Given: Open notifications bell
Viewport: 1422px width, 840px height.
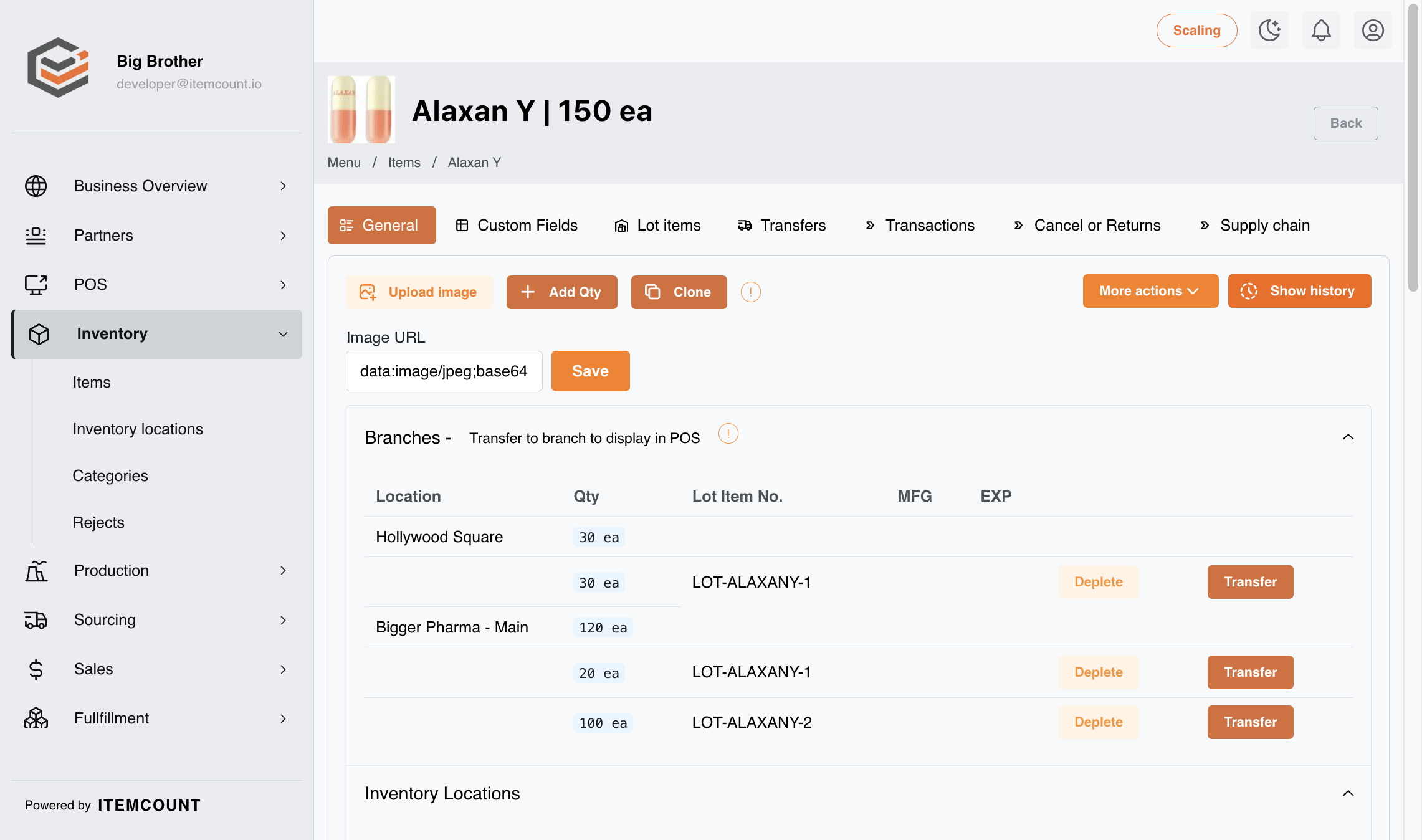Looking at the screenshot, I should 1321,30.
